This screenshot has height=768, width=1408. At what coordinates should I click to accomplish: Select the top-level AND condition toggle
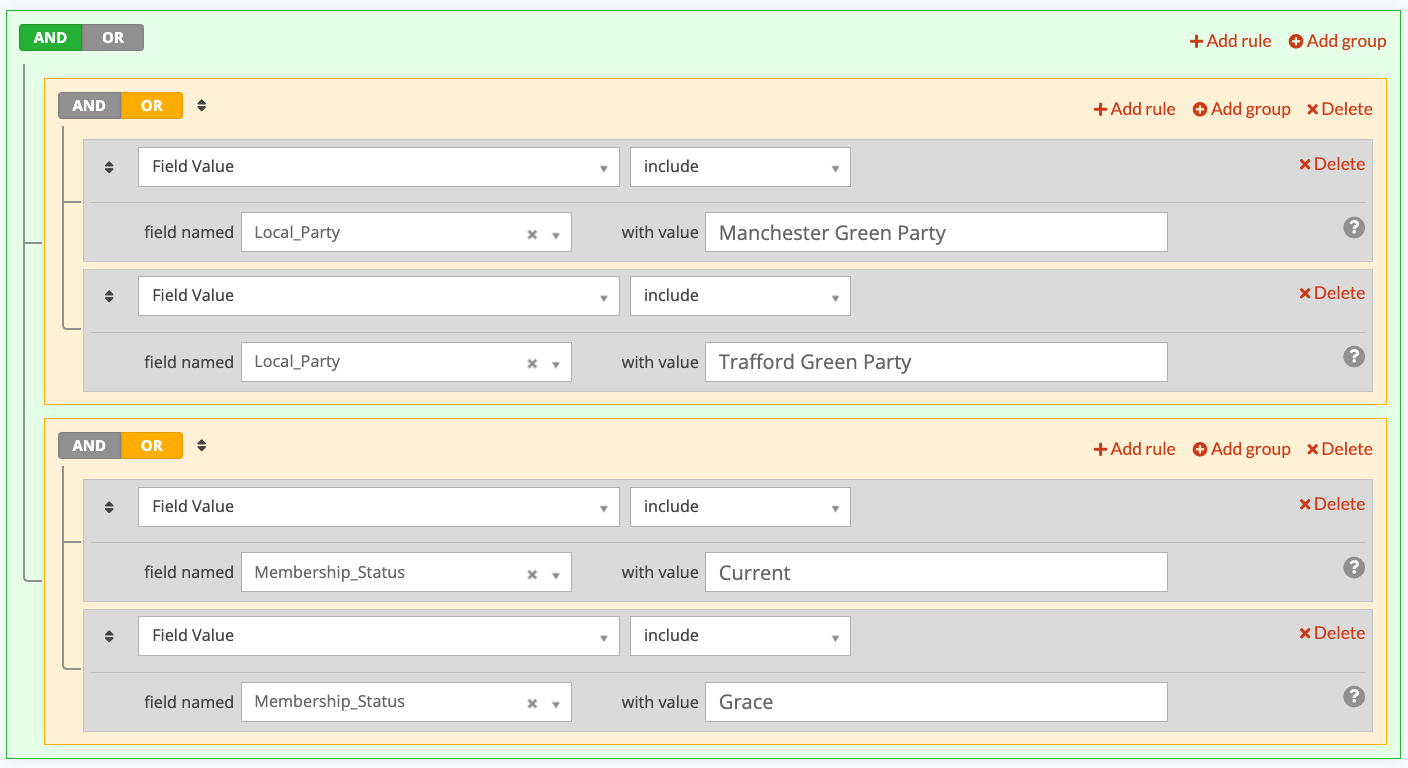(51, 38)
